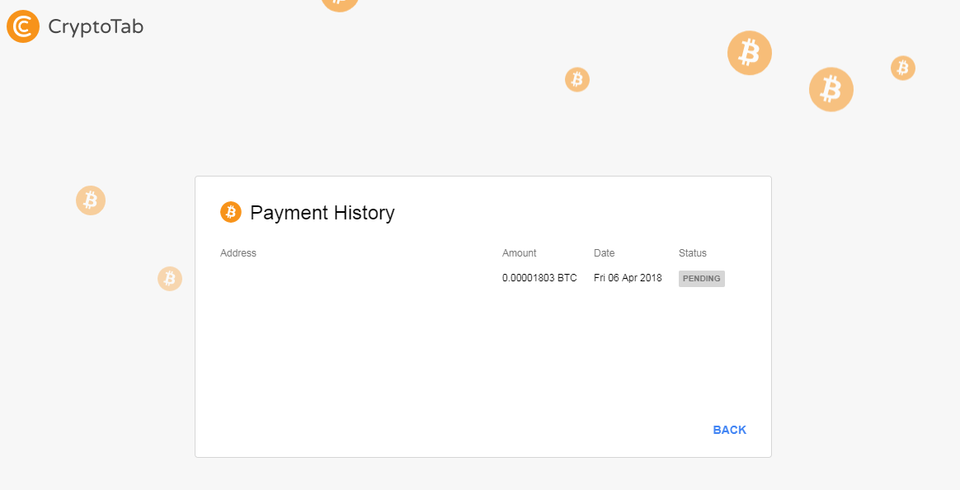Click the orange CryptoTab logo icon

coord(23,26)
